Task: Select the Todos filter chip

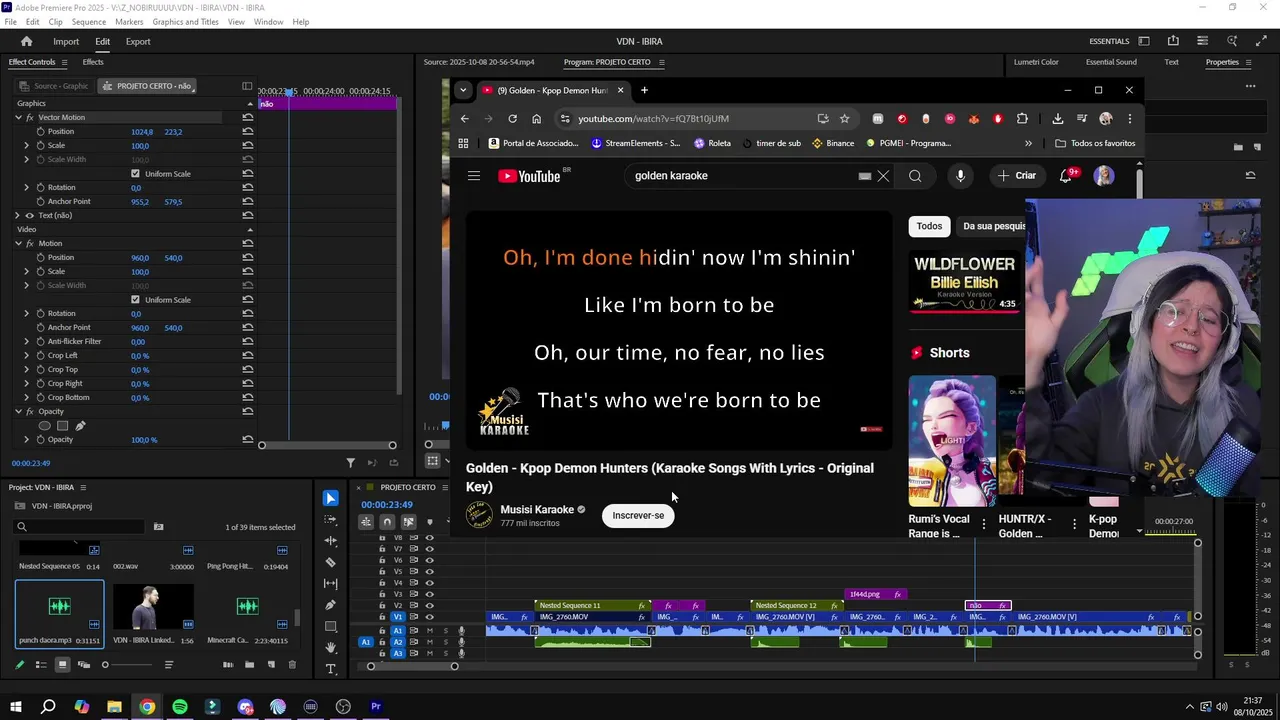Action: coord(929,226)
